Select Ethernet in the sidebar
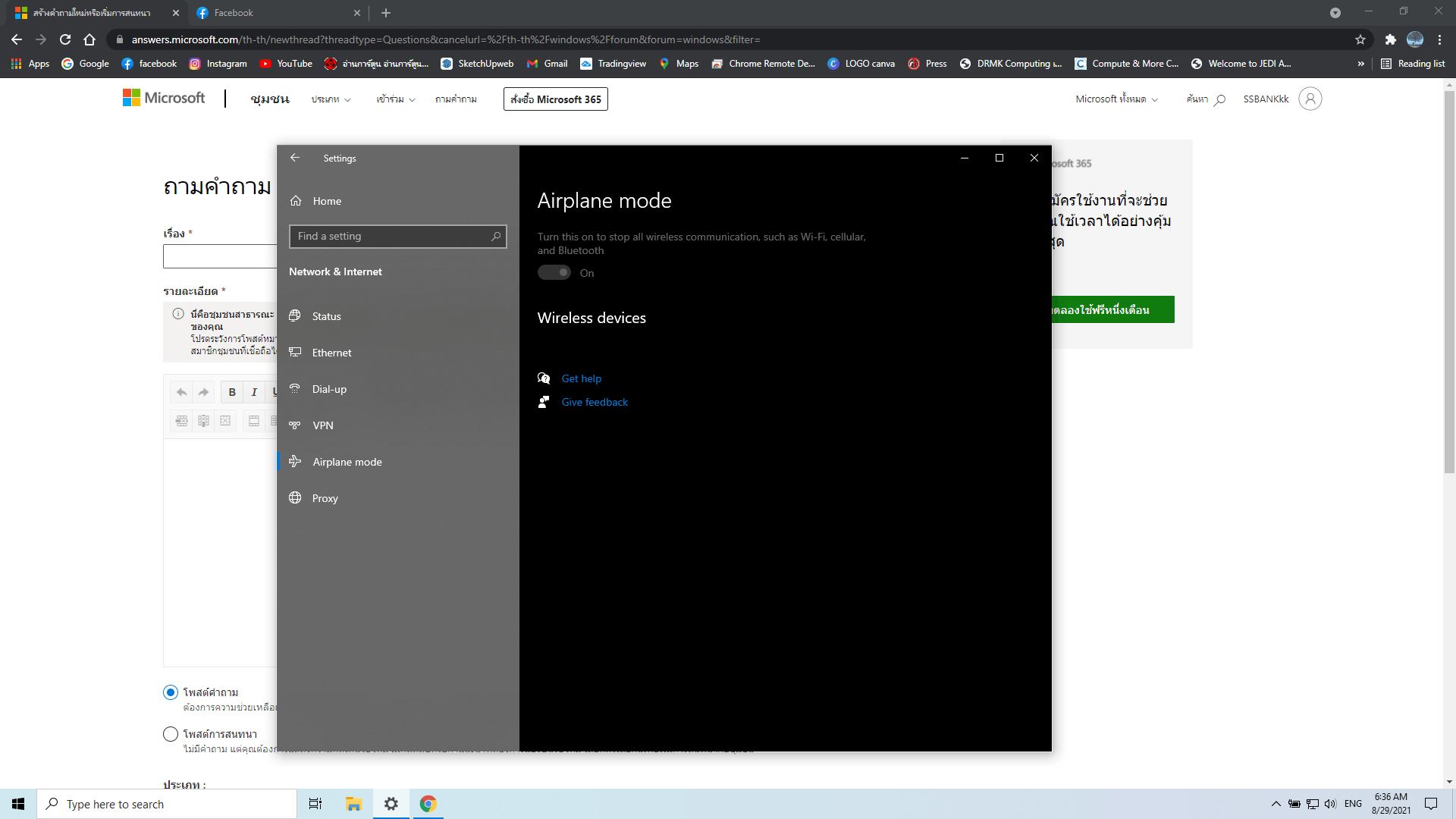Image resolution: width=1456 pixels, height=819 pixels. 331,353
